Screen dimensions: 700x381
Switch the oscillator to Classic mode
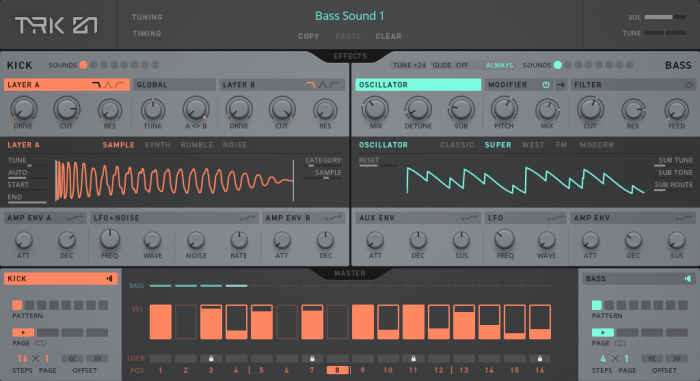(x=457, y=145)
